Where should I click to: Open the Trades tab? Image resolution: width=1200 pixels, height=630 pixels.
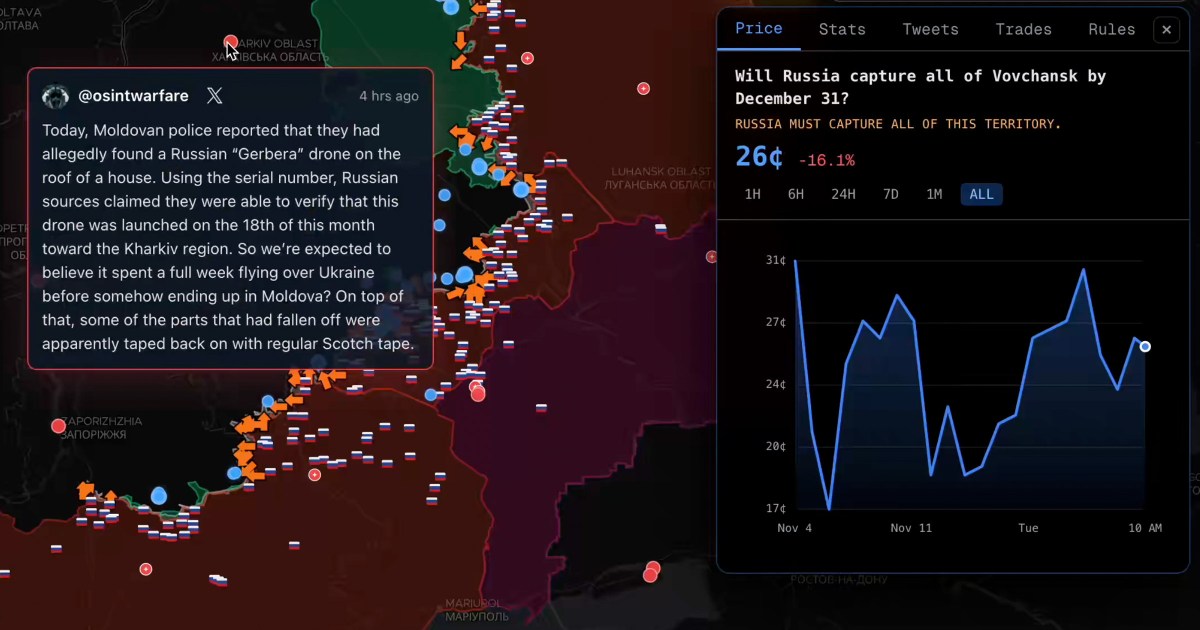click(x=1023, y=29)
